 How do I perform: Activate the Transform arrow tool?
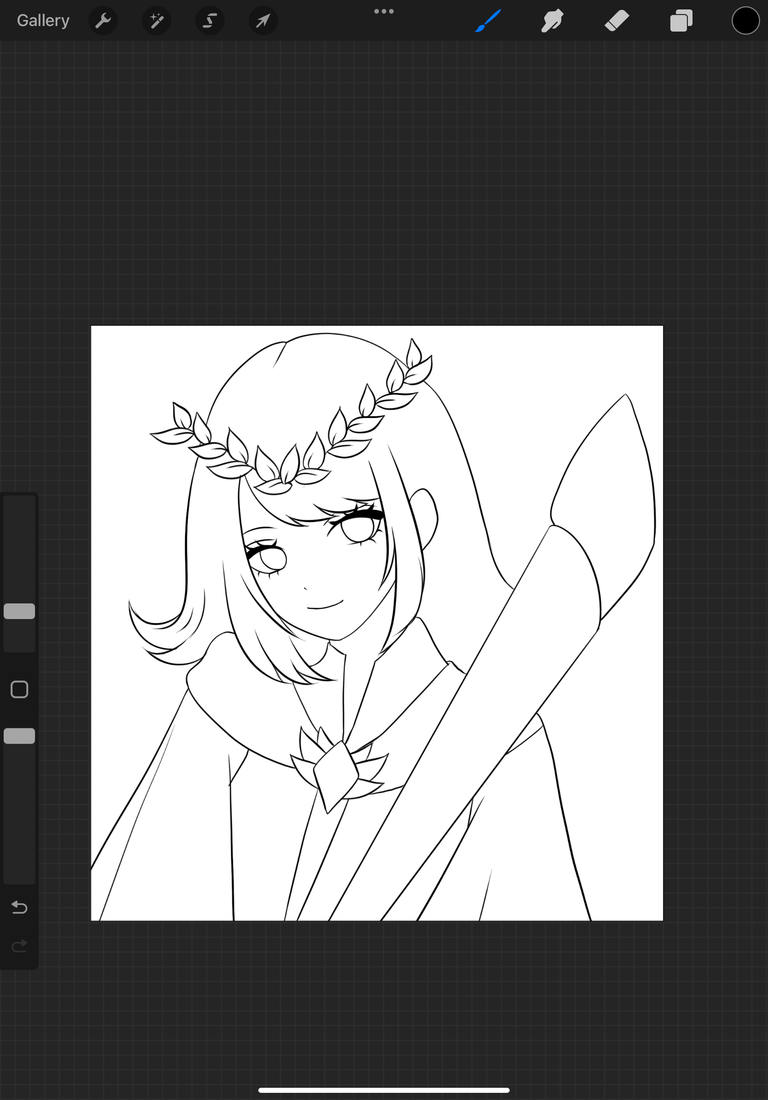(x=263, y=21)
